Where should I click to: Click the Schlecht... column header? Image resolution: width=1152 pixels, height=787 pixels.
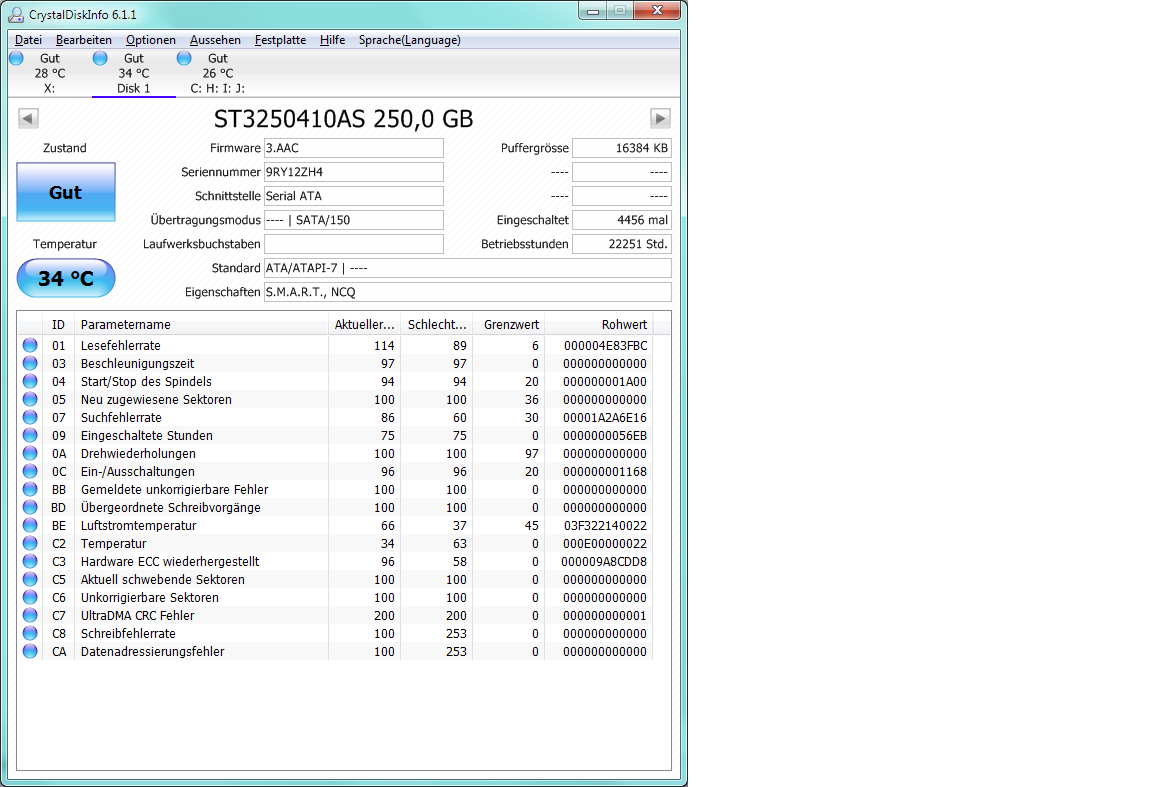click(437, 324)
